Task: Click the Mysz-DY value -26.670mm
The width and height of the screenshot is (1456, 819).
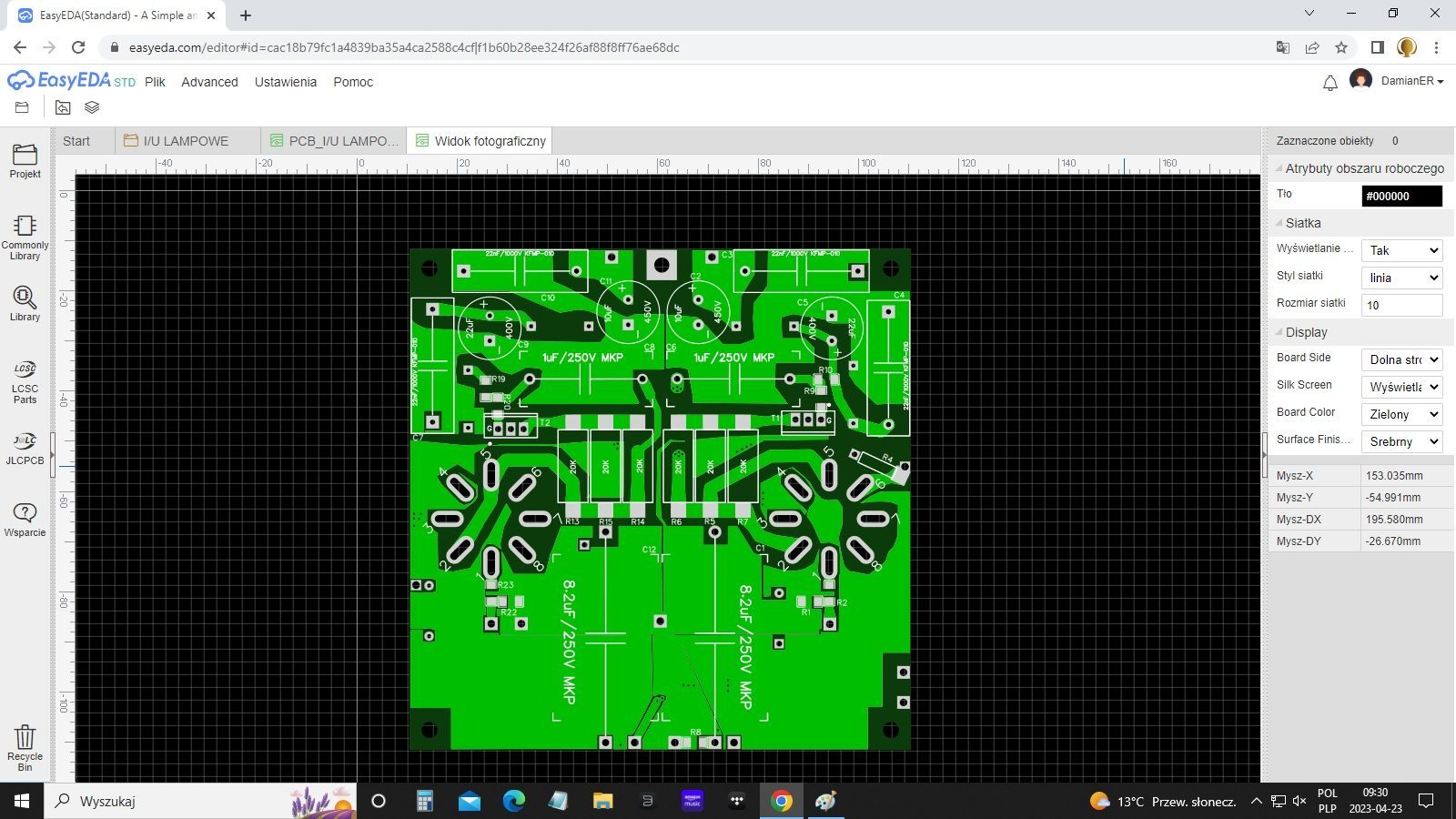Action: 1392,541
